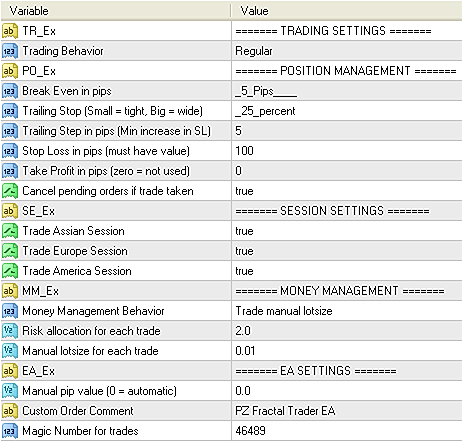Image resolution: width=462 pixels, height=445 pixels.
Task: Click the string icon beside PO_Ex
Action: (x=10, y=71)
